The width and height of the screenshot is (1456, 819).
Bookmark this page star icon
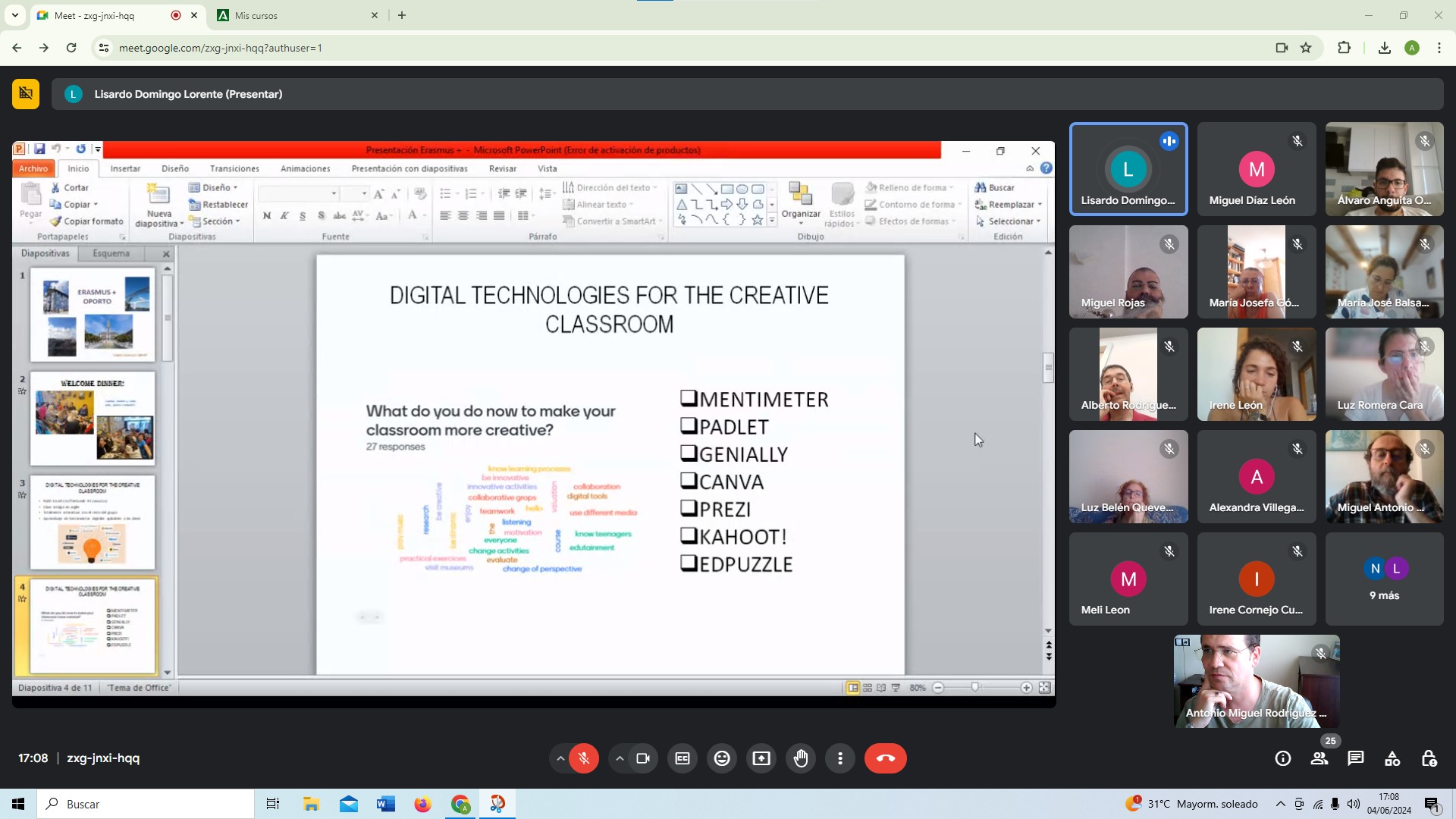(1306, 48)
